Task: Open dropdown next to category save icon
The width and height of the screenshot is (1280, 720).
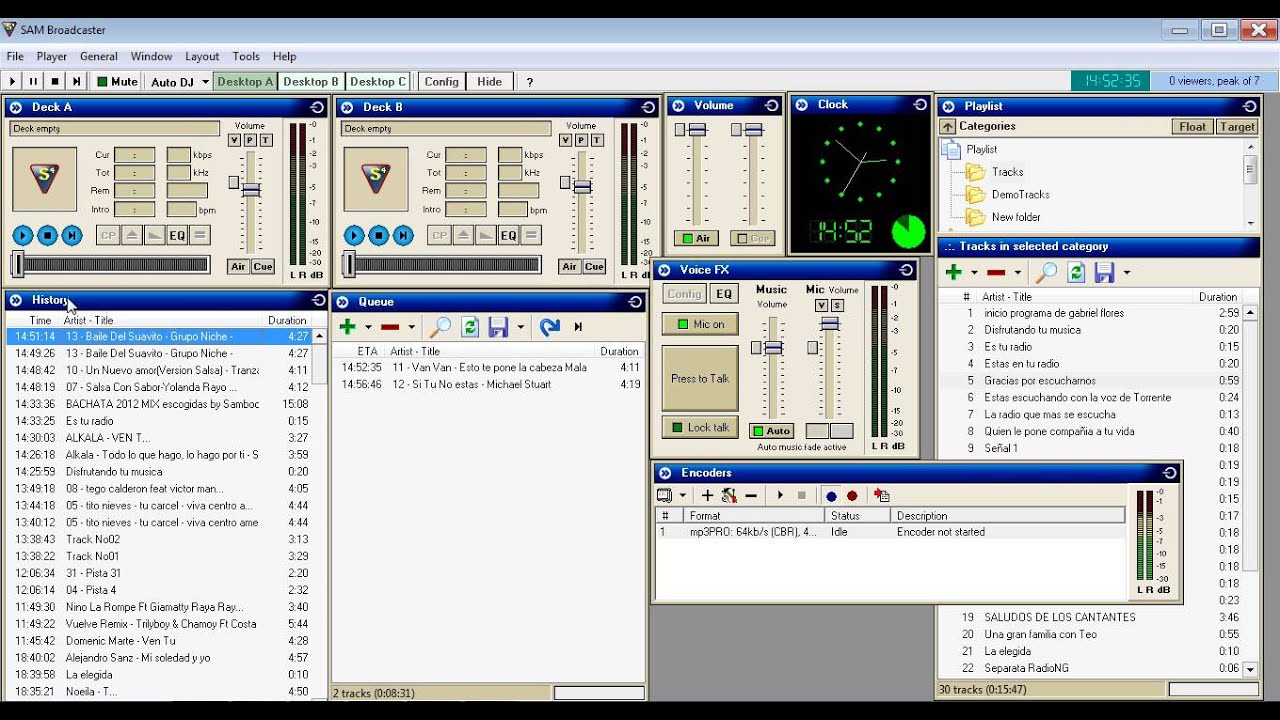Action: pos(1127,273)
